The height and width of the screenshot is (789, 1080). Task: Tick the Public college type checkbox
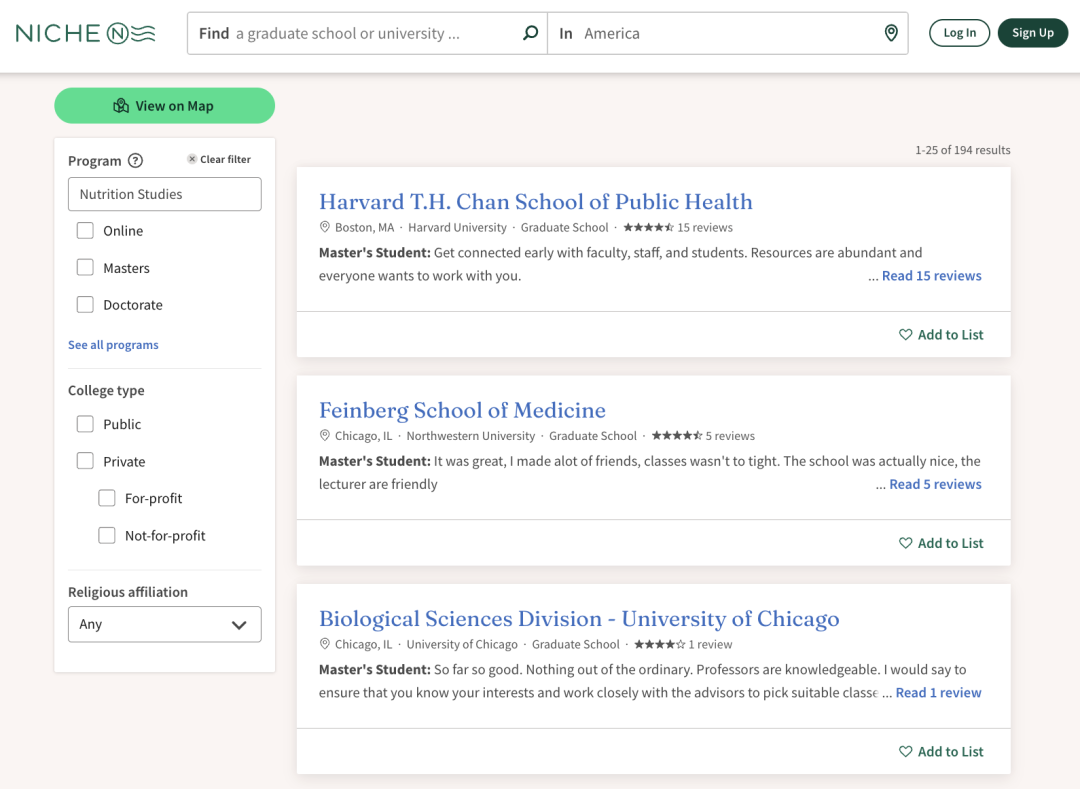(x=85, y=424)
